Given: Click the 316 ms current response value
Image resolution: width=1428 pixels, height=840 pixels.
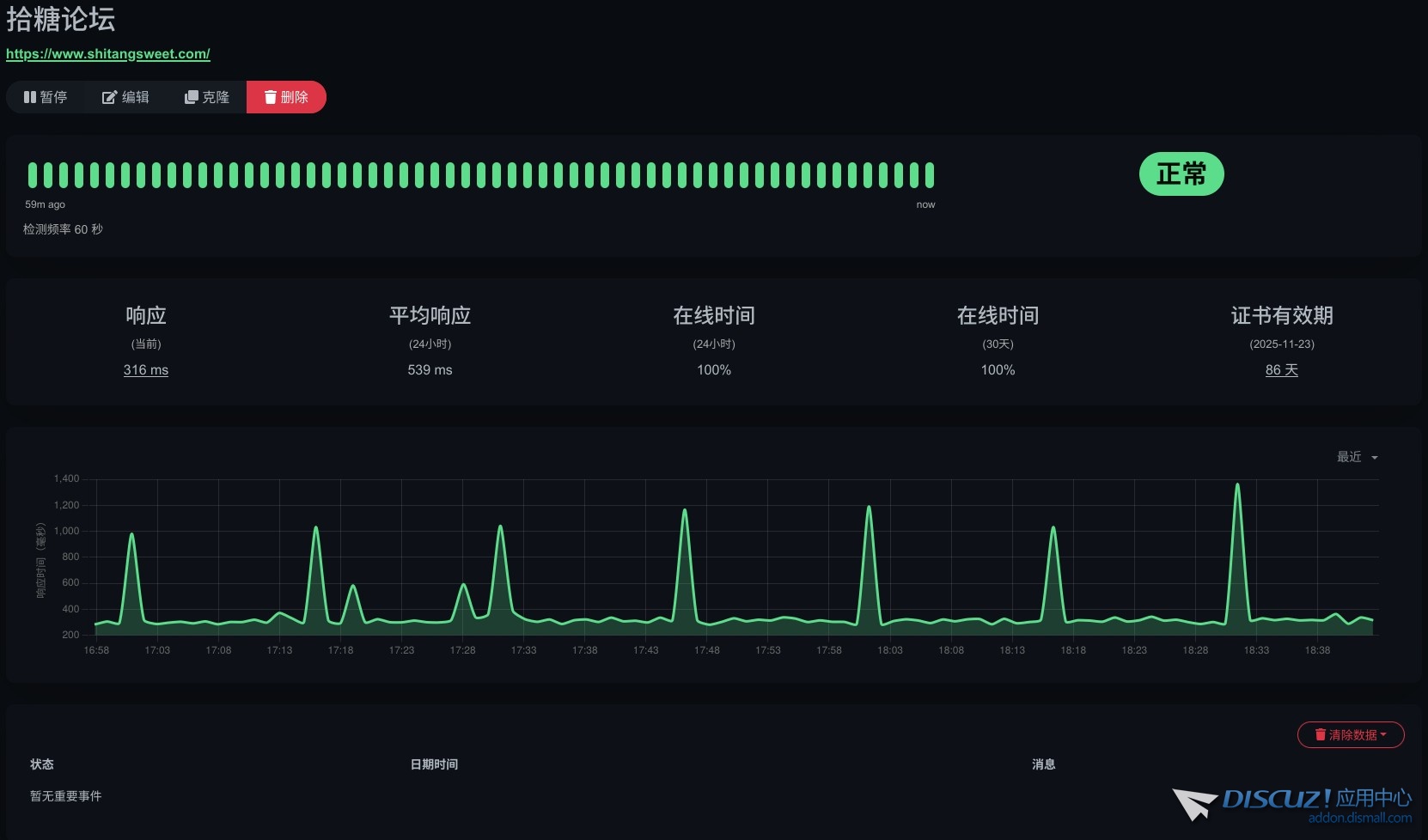Looking at the screenshot, I should 145,369.
